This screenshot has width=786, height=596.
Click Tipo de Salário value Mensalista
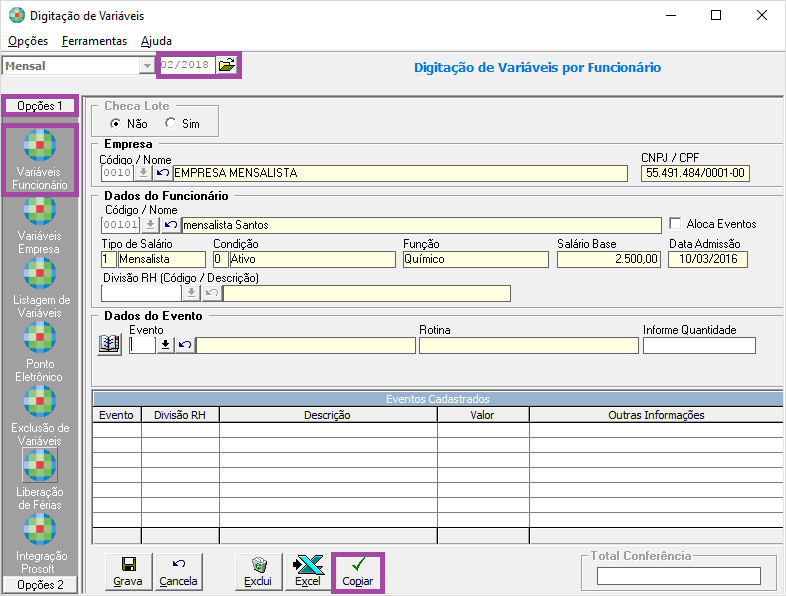(x=162, y=259)
